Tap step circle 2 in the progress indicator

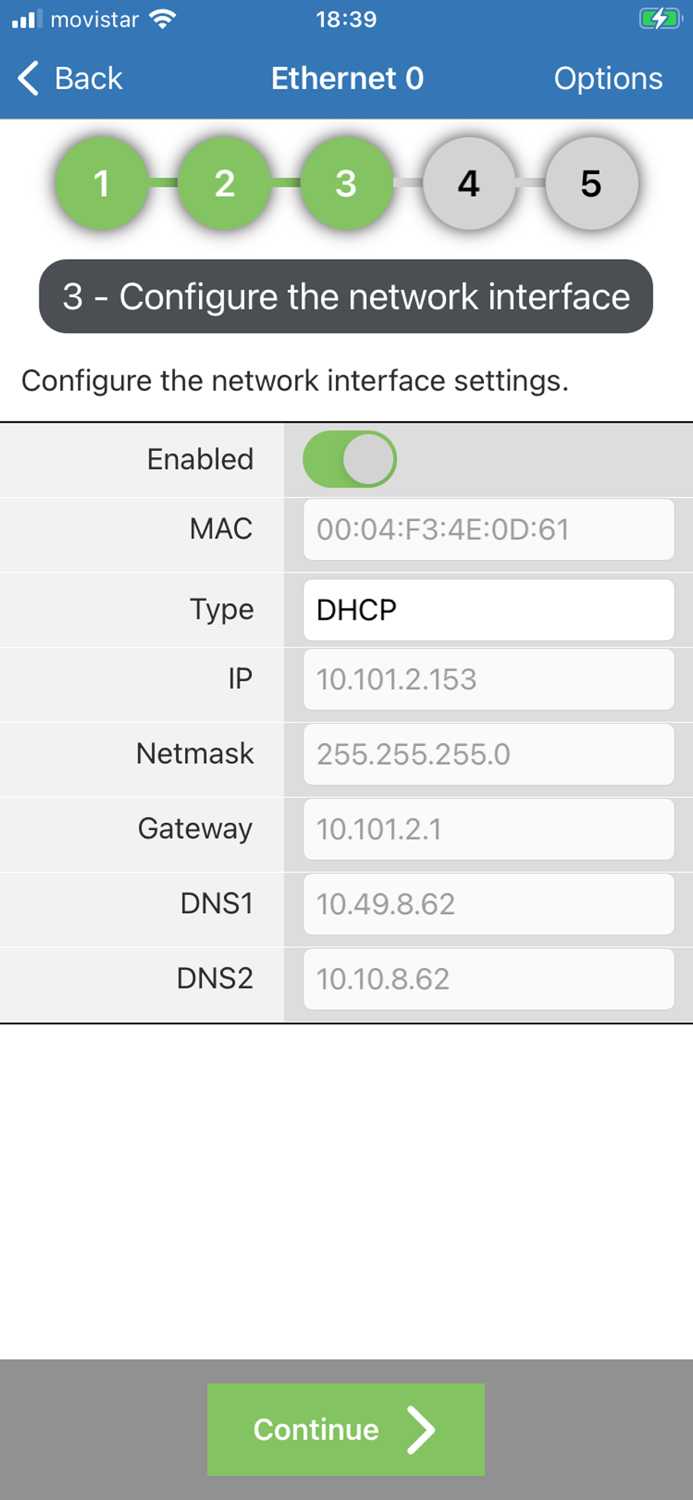225,184
